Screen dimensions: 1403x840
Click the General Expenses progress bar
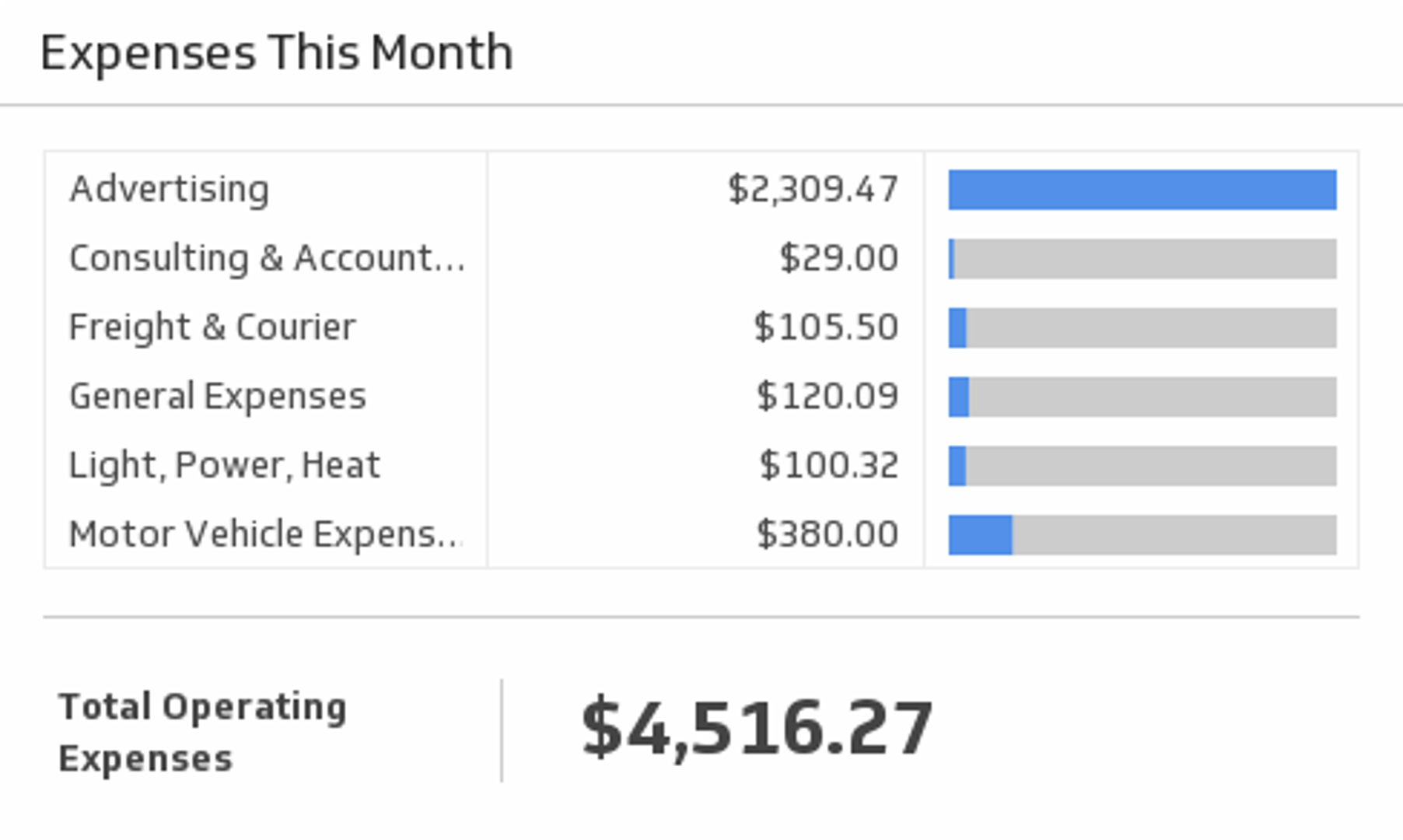click(x=1142, y=397)
